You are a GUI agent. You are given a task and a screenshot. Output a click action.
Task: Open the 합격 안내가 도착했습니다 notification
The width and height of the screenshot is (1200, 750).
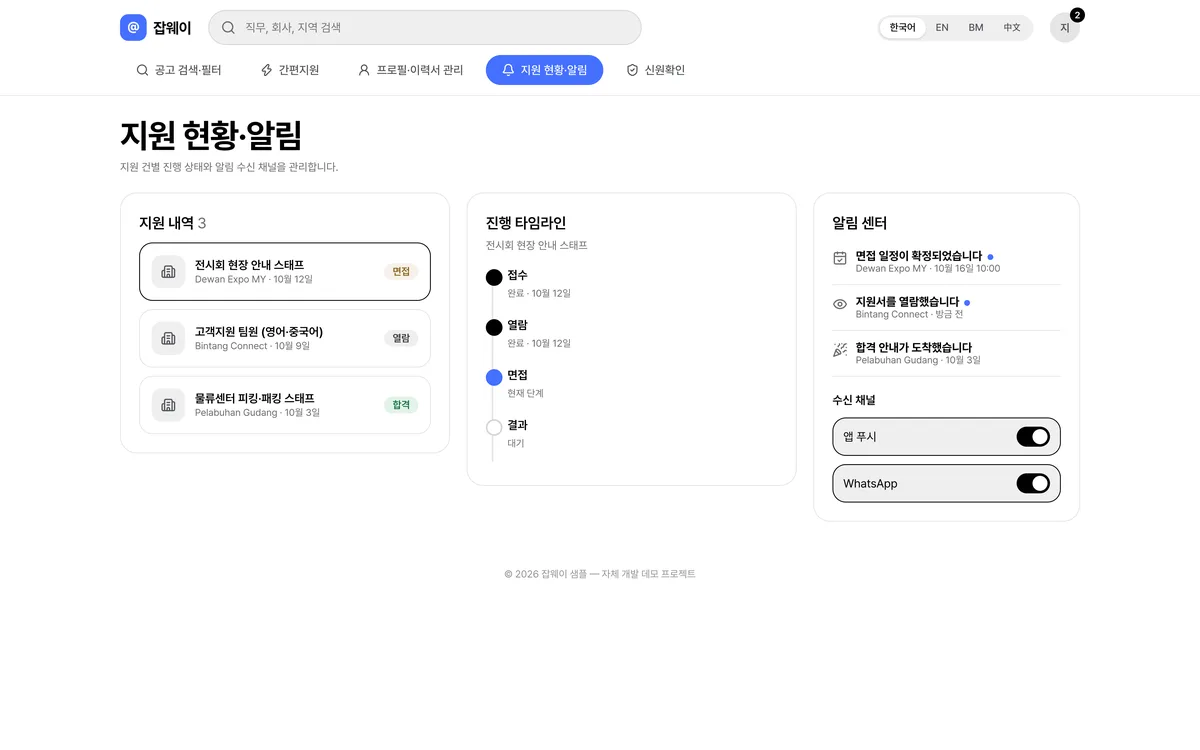(x=946, y=353)
